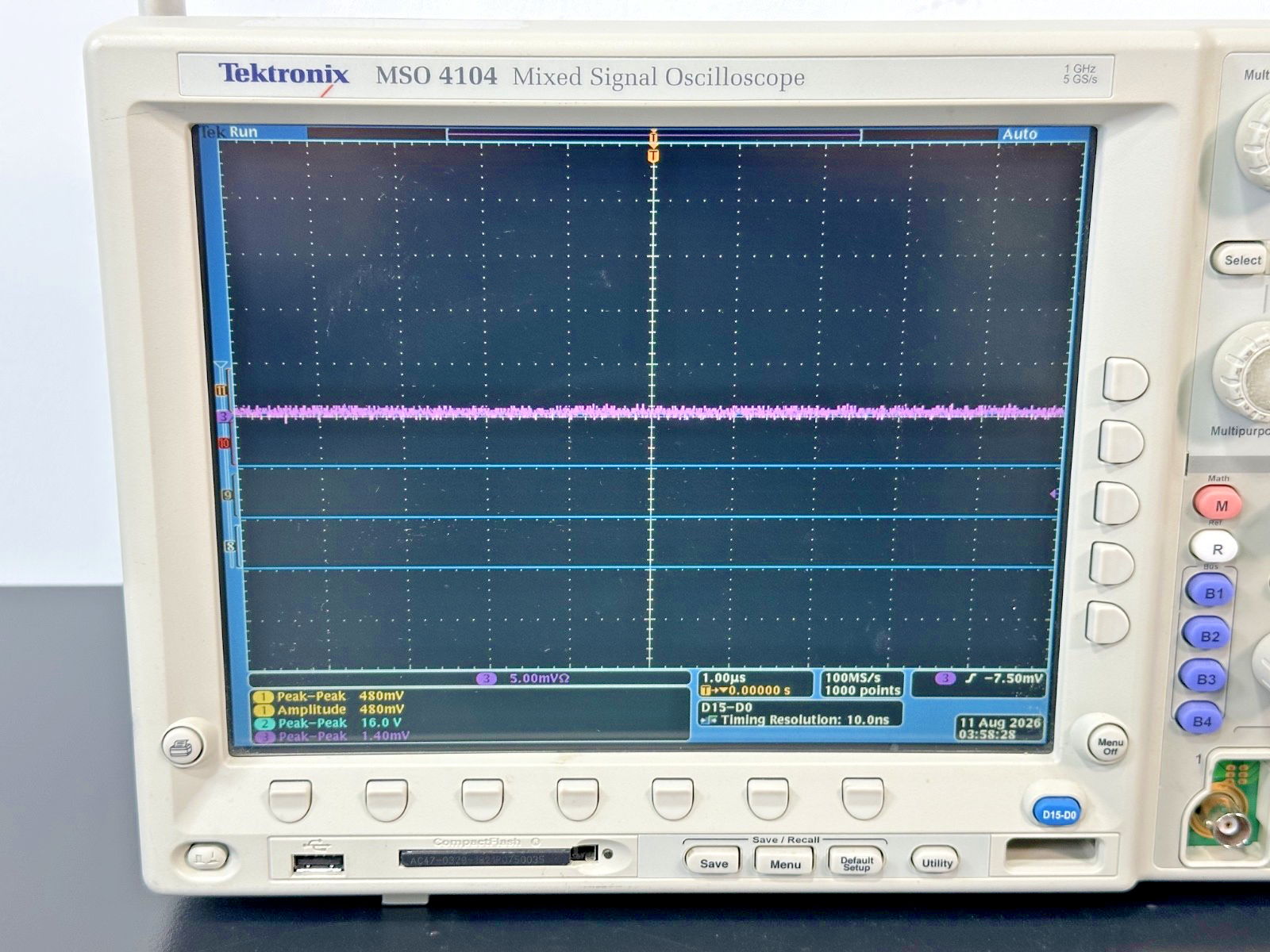Push the topmost side bezel button
Viewport: 1270px width, 952px height.
pos(1126,378)
